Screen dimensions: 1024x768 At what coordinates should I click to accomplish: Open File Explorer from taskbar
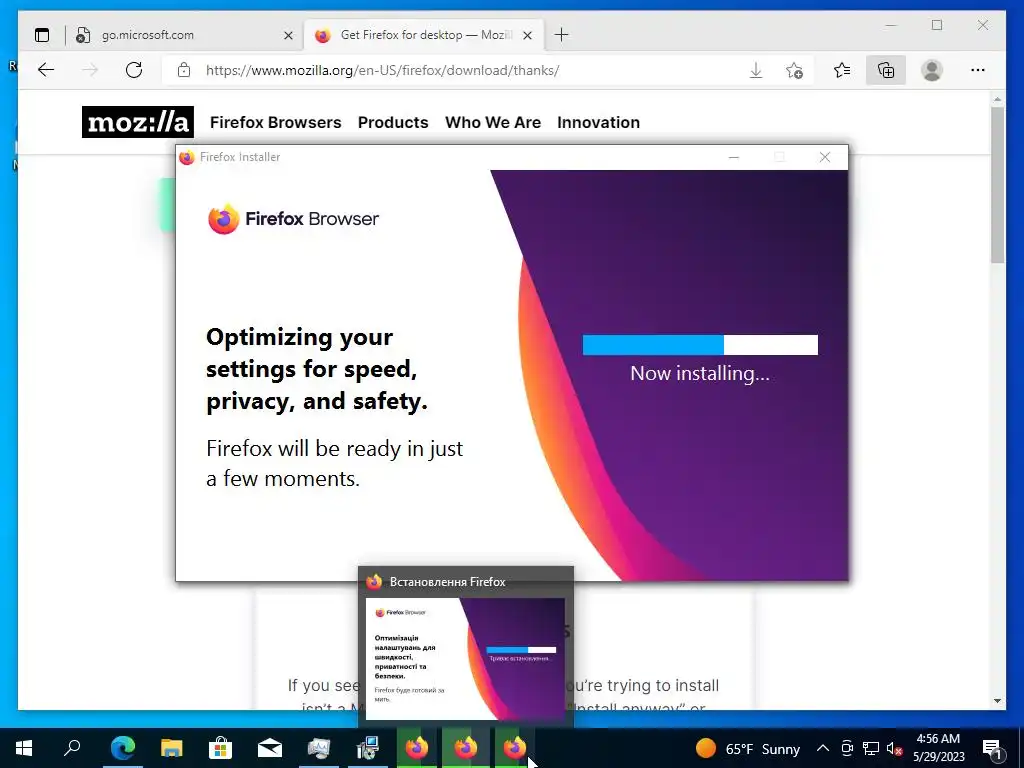172,748
